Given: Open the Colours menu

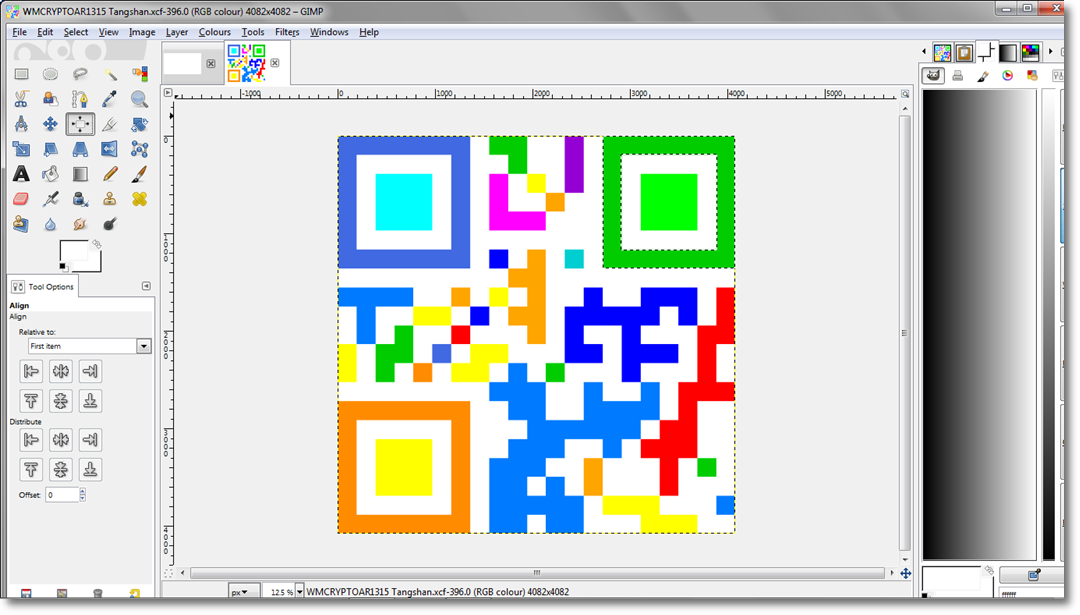Looking at the screenshot, I should coord(215,32).
